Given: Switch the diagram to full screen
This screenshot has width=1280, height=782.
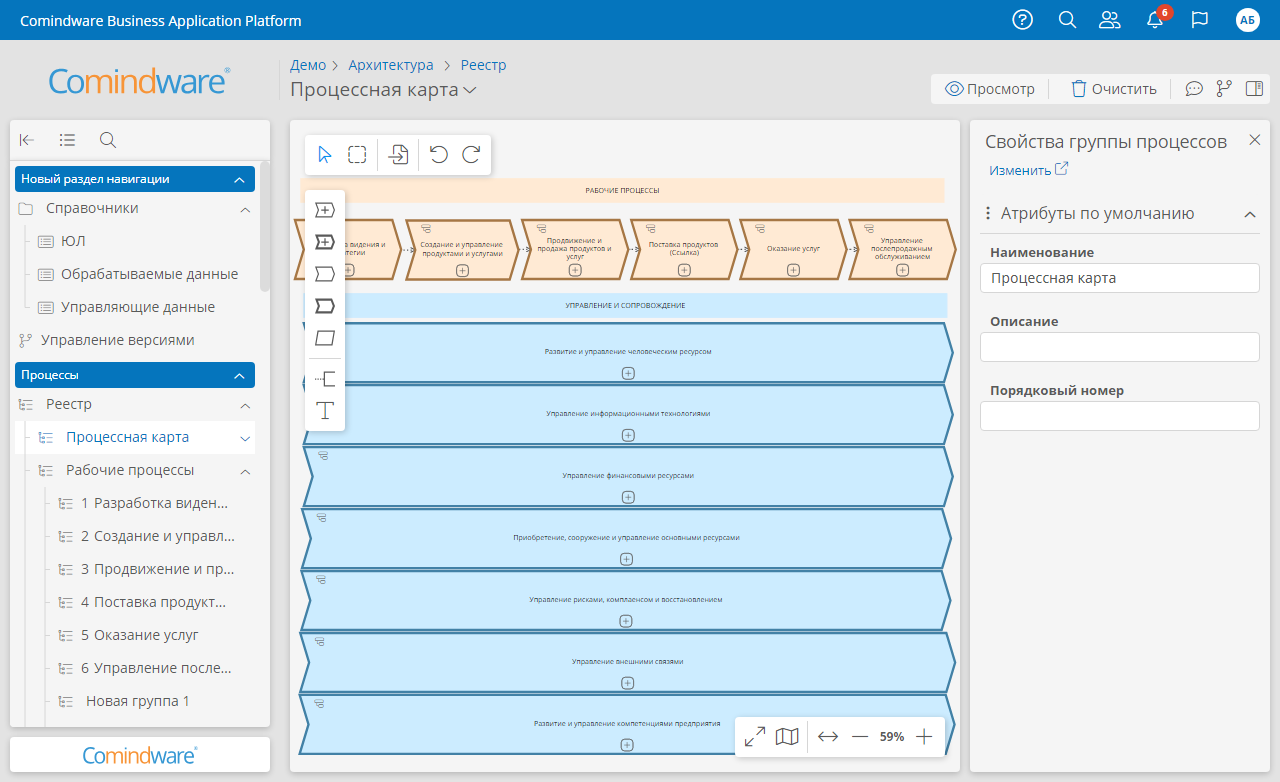Looking at the screenshot, I should [x=755, y=737].
